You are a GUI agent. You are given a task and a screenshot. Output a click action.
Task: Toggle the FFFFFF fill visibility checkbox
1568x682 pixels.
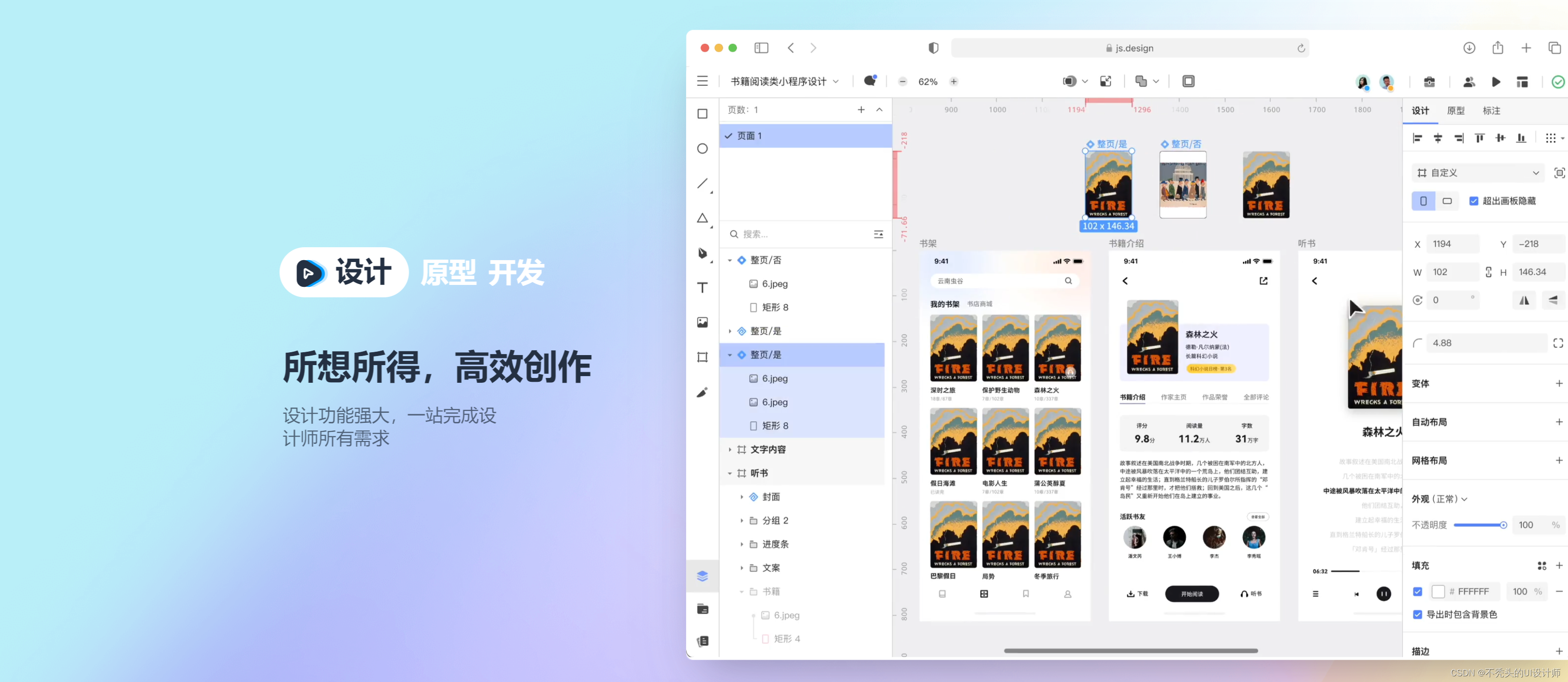1417,591
